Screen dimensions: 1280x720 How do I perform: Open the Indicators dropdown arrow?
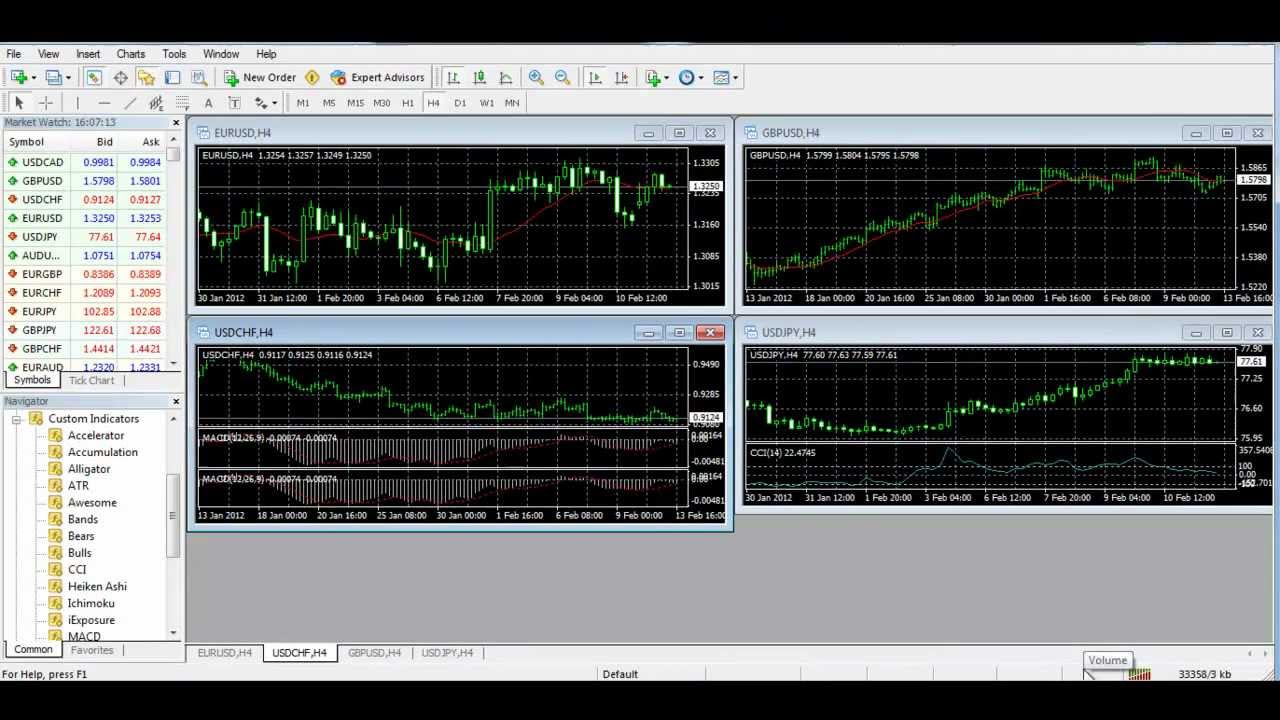668,78
